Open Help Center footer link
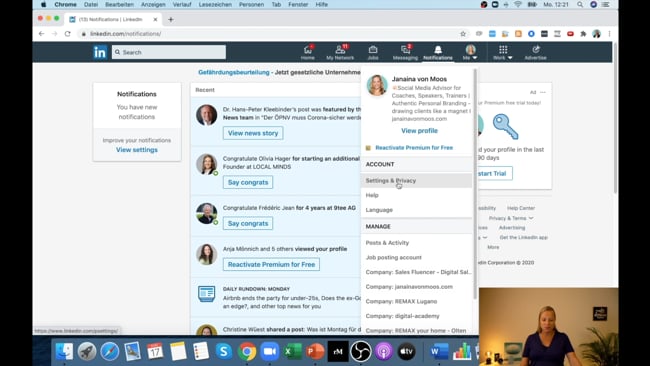 coord(521,208)
